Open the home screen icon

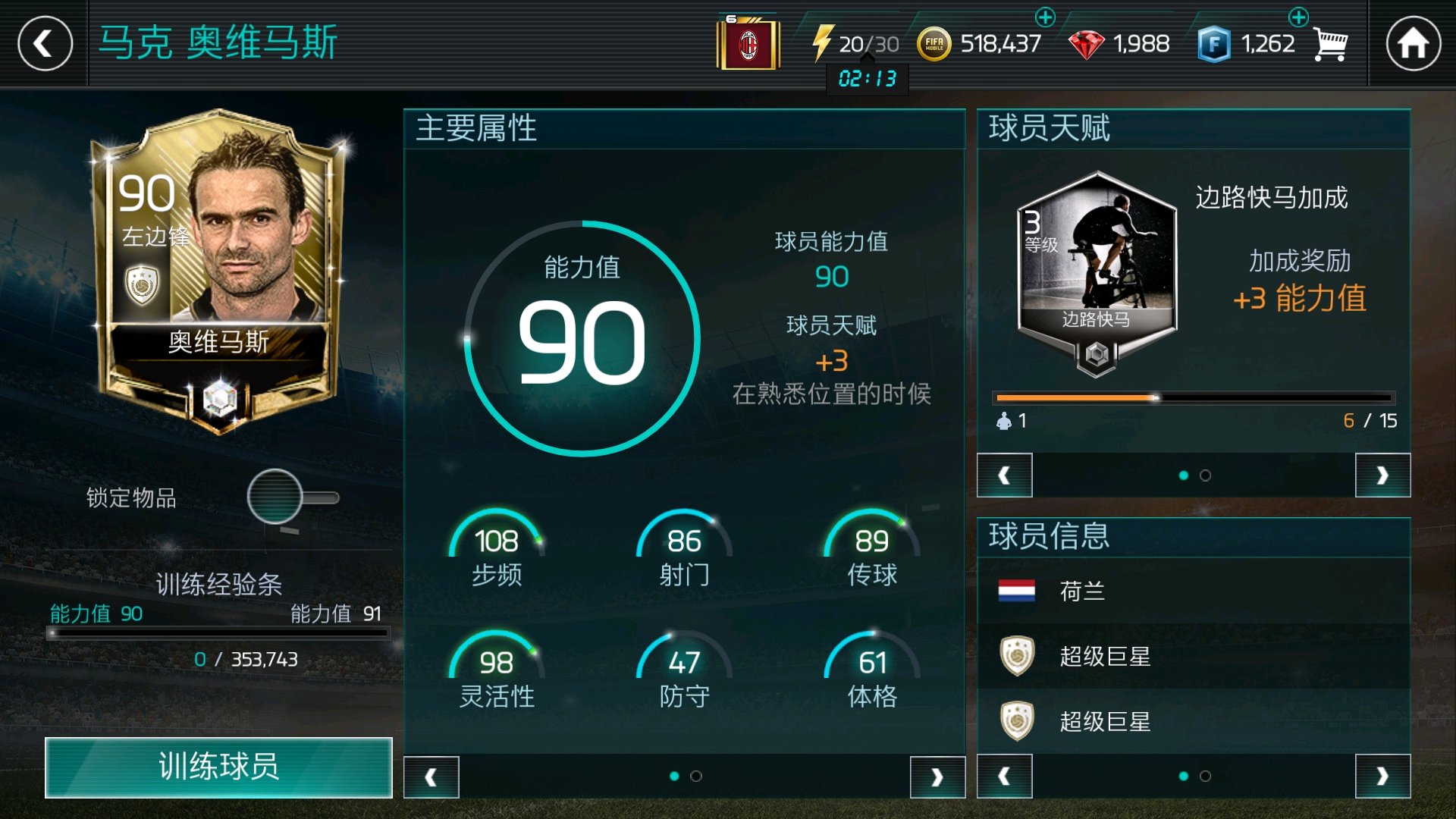click(x=1413, y=44)
